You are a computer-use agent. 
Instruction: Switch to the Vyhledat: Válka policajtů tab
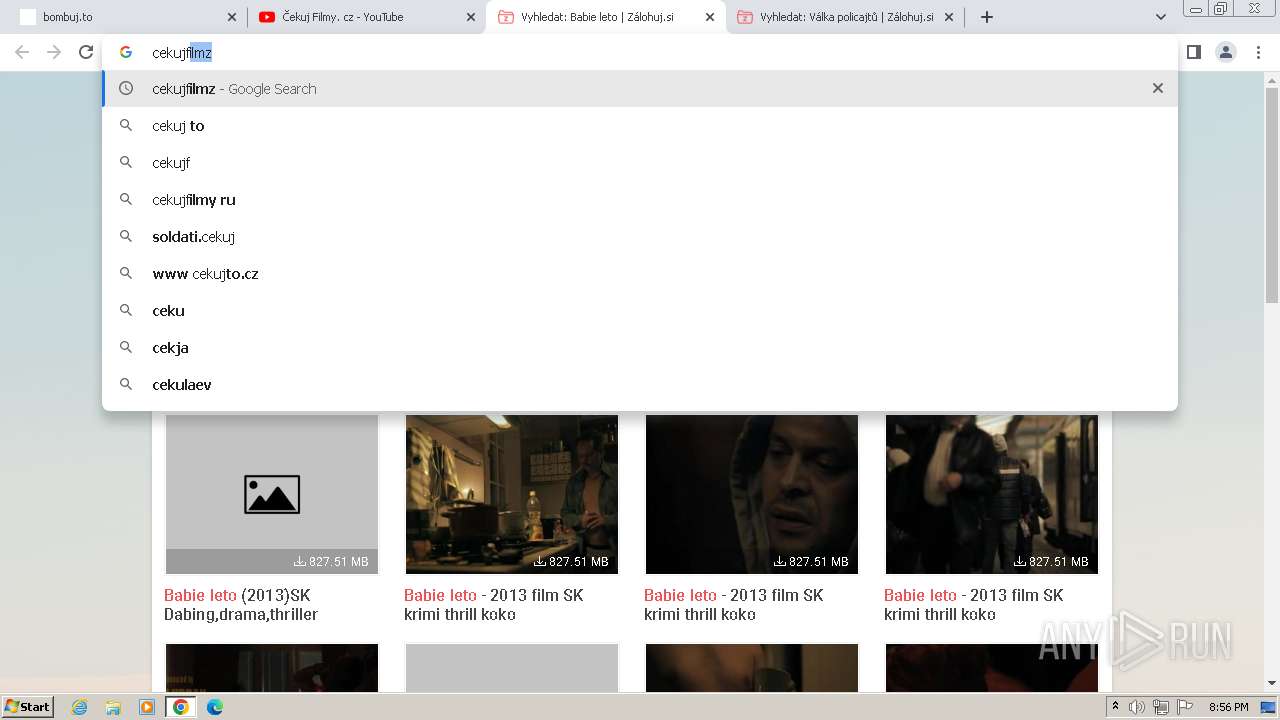844,17
